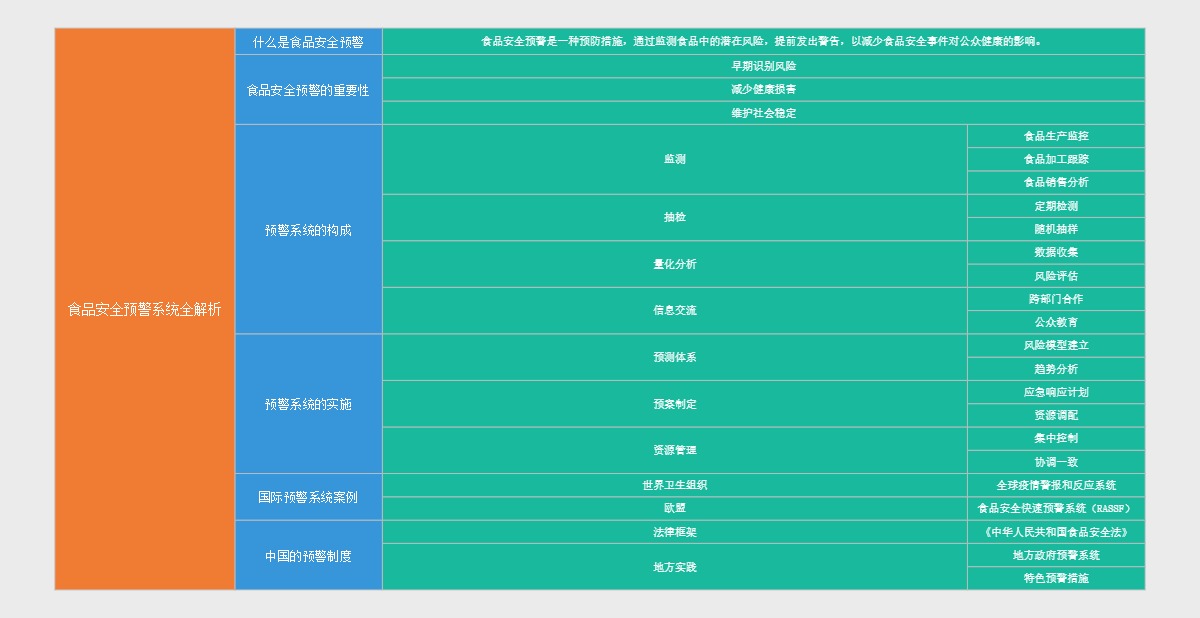Click the 应急响应计划 leaf cell
This screenshot has height=618, width=1200.
[x=1055, y=392]
